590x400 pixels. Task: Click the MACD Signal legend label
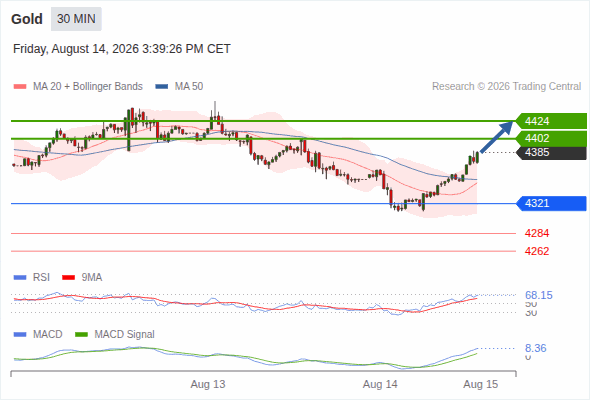(124, 335)
